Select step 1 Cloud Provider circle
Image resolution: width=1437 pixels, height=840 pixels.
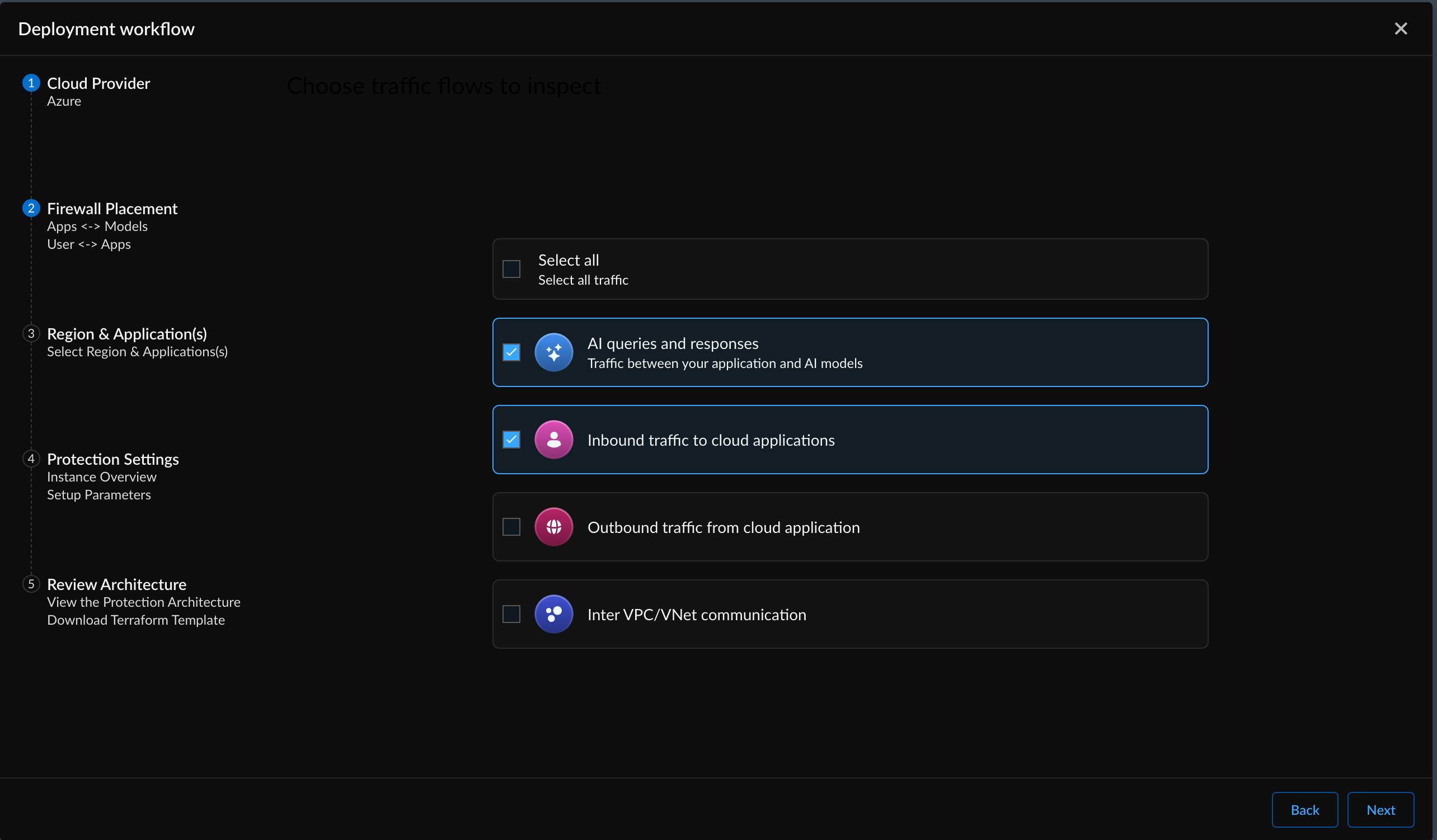31,82
